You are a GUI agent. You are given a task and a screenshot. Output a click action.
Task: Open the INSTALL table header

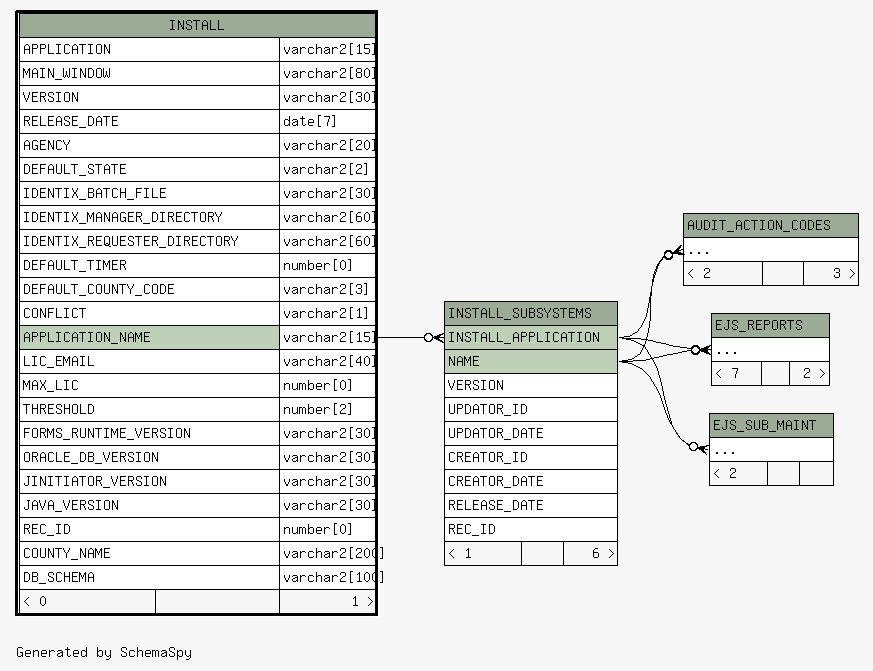[196, 25]
